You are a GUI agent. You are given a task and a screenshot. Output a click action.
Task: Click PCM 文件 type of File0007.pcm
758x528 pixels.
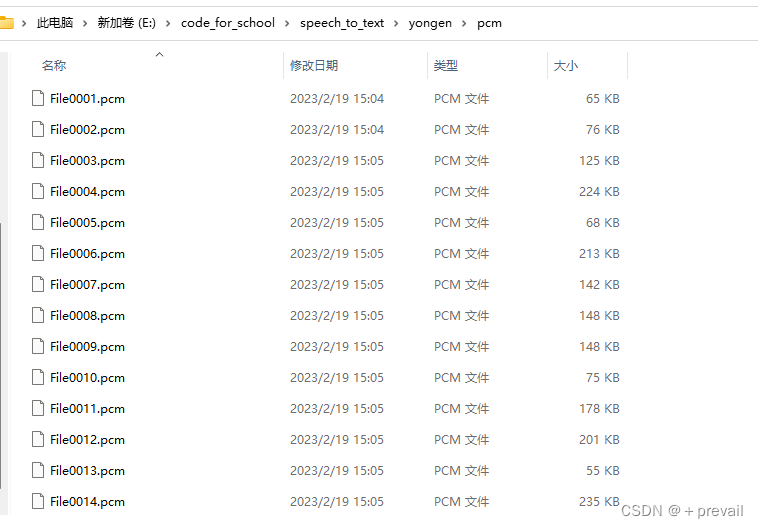[x=462, y=284]
